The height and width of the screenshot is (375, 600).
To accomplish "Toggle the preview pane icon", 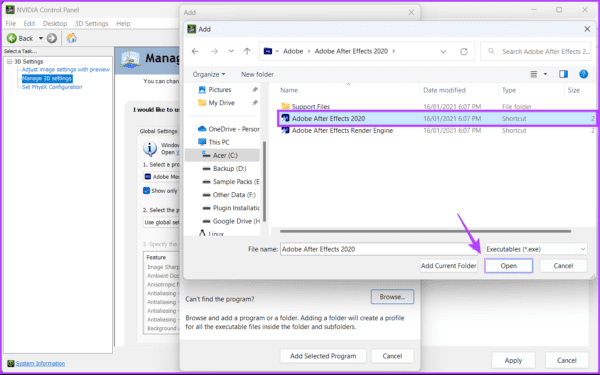I will pyautogui.click(x=563, y=74).
